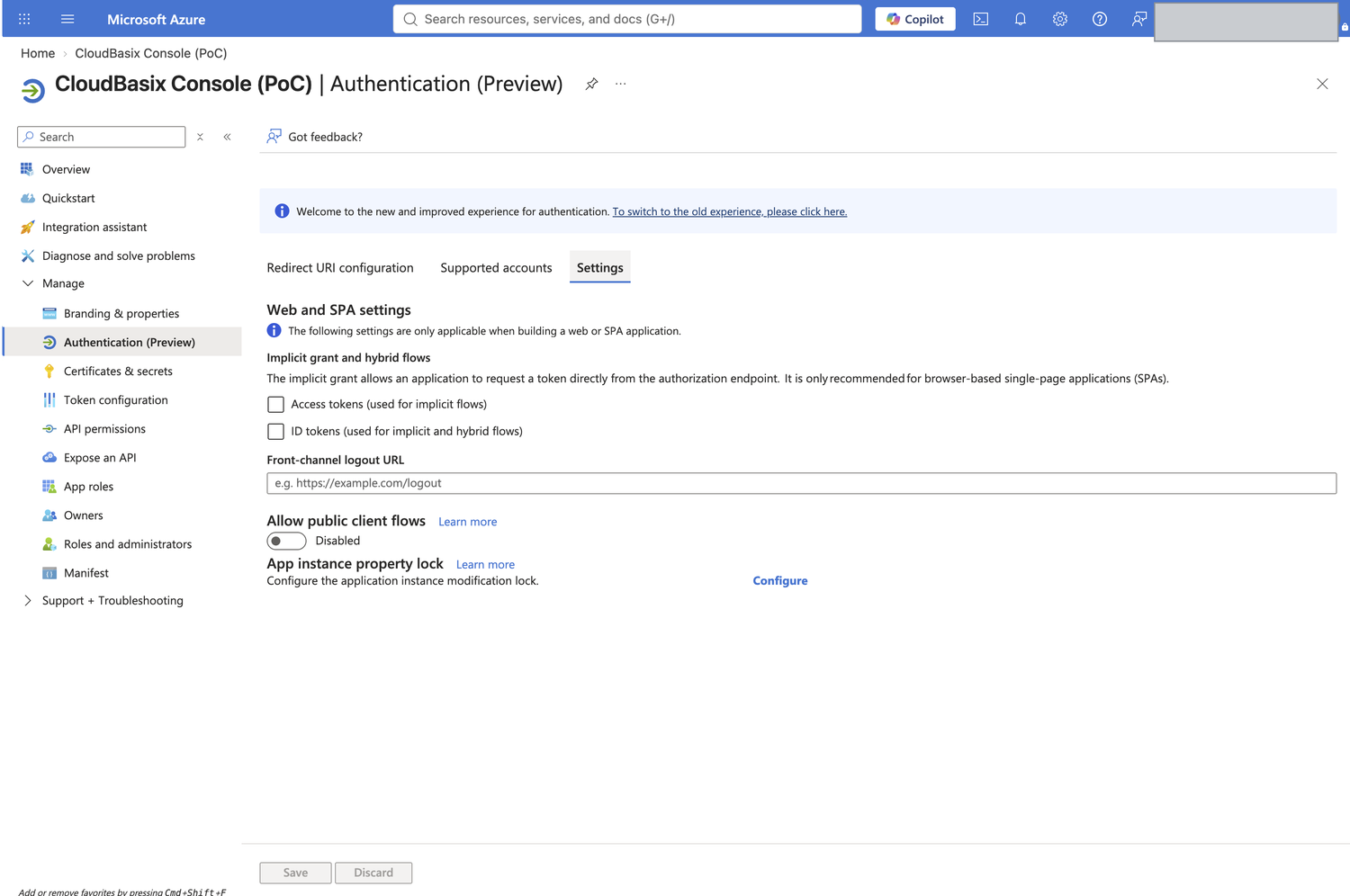
Task: Click the Manifest icon
Action: coord(49,573)
